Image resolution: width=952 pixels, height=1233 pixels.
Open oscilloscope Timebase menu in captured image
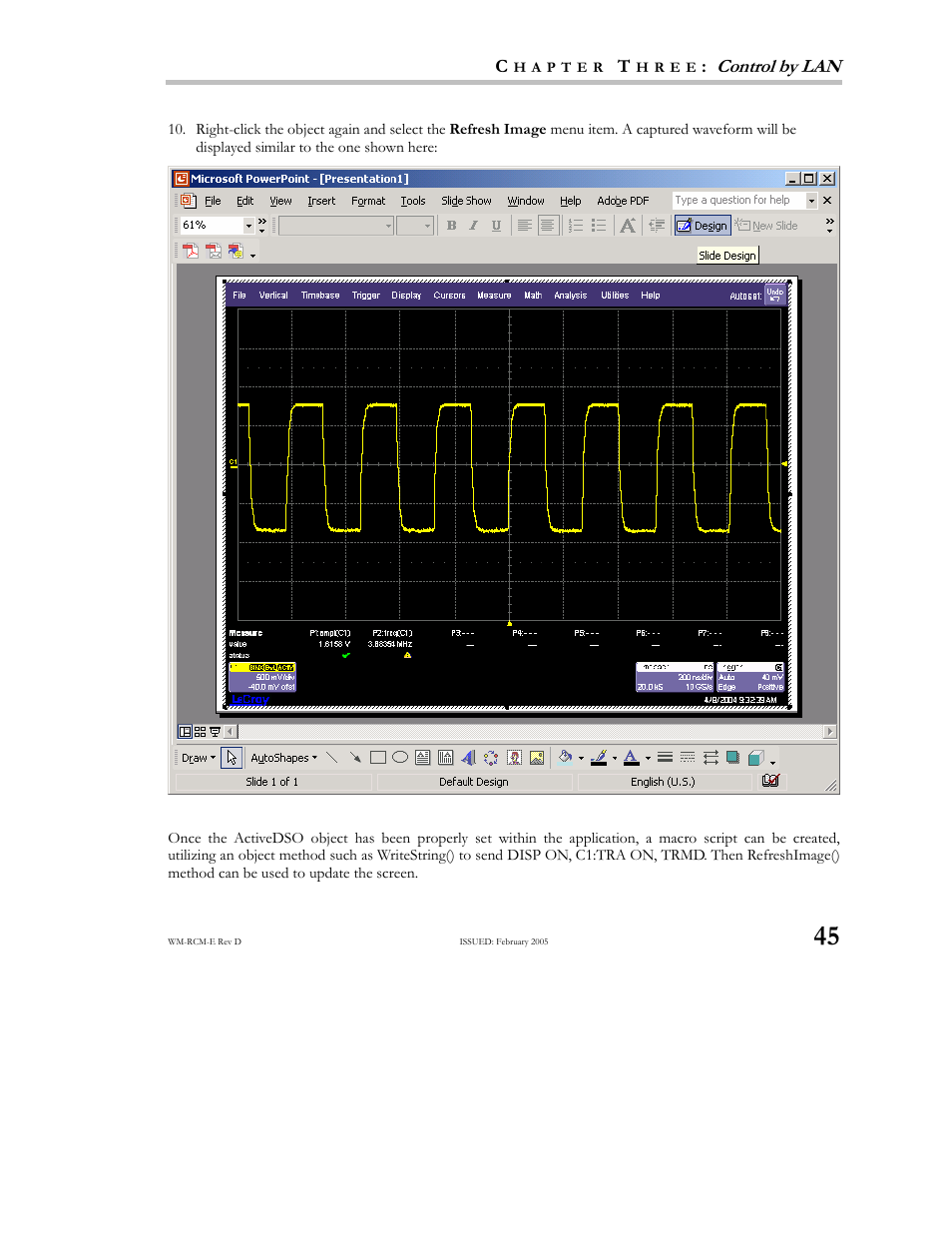coord(320,296)
